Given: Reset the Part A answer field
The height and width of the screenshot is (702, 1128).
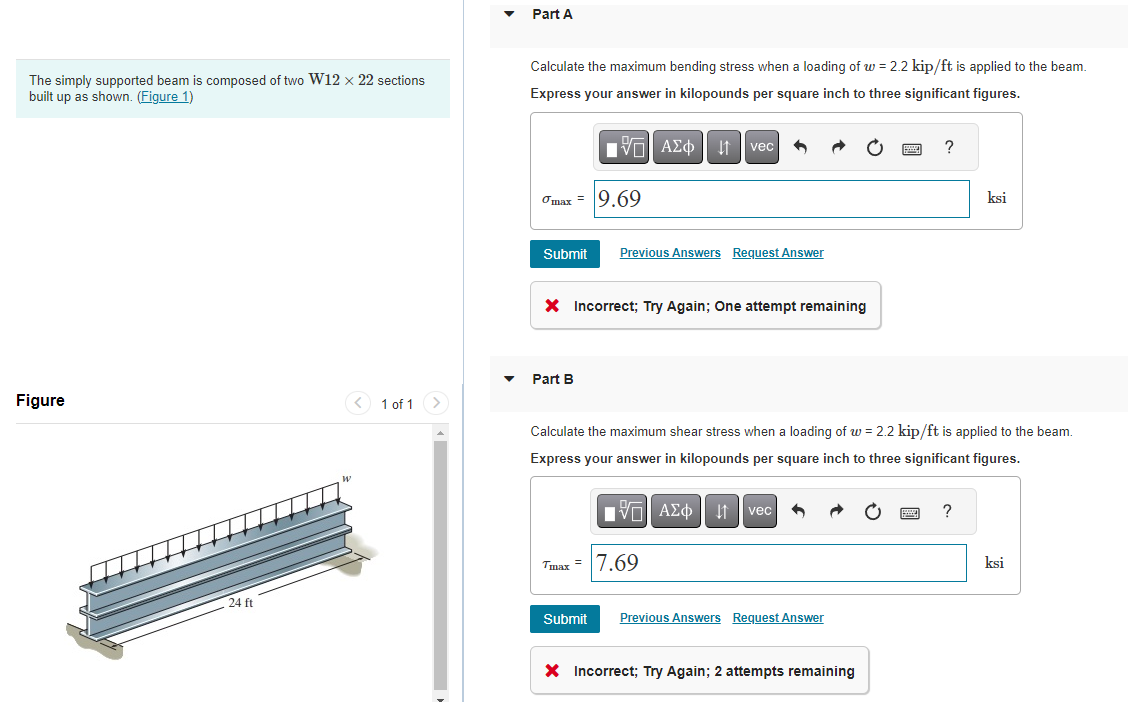Looking at the screenshot, I should [875, 147].
